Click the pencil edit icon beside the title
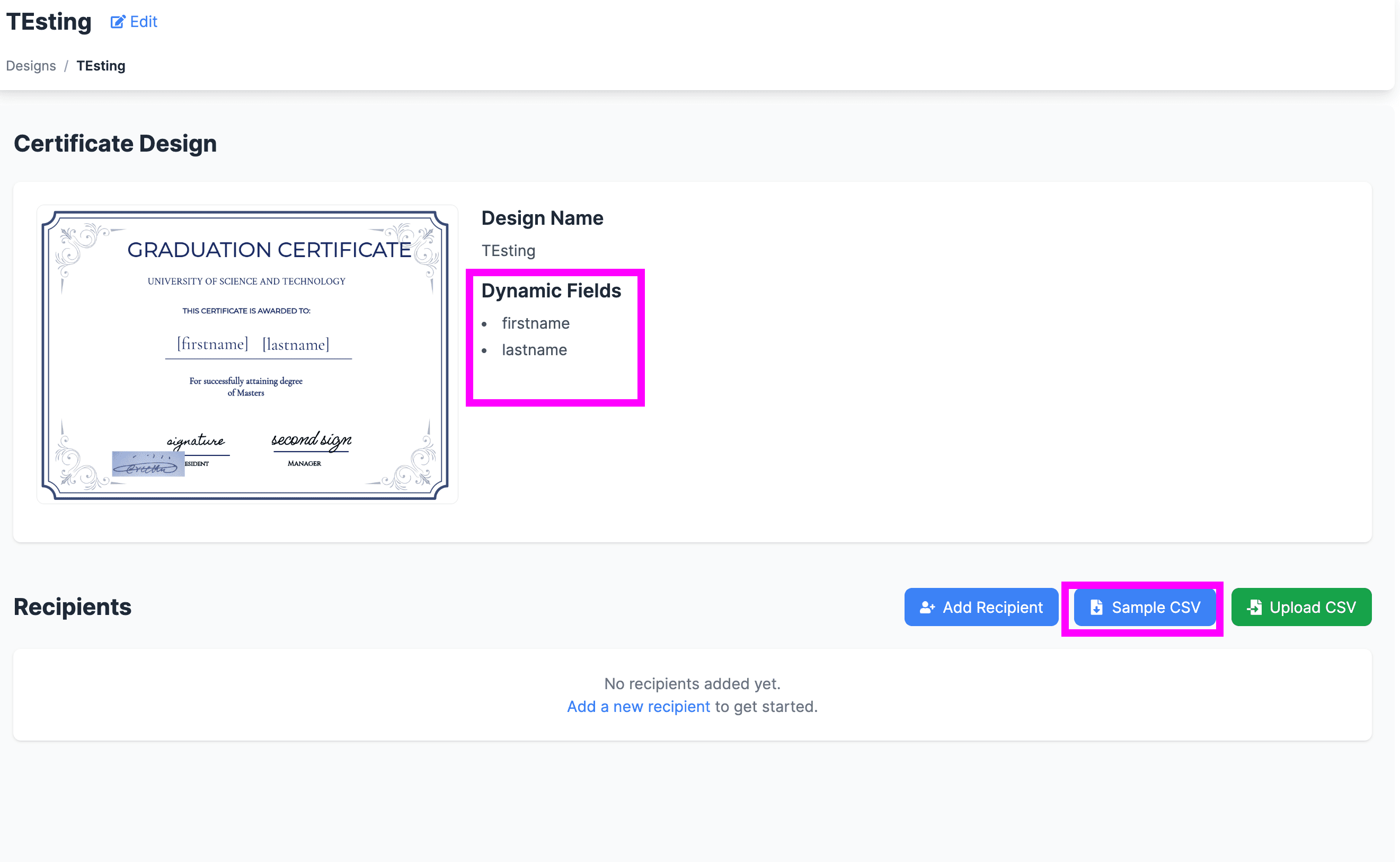This screenshot has height=862, width=1400. (x=118, y=22)
